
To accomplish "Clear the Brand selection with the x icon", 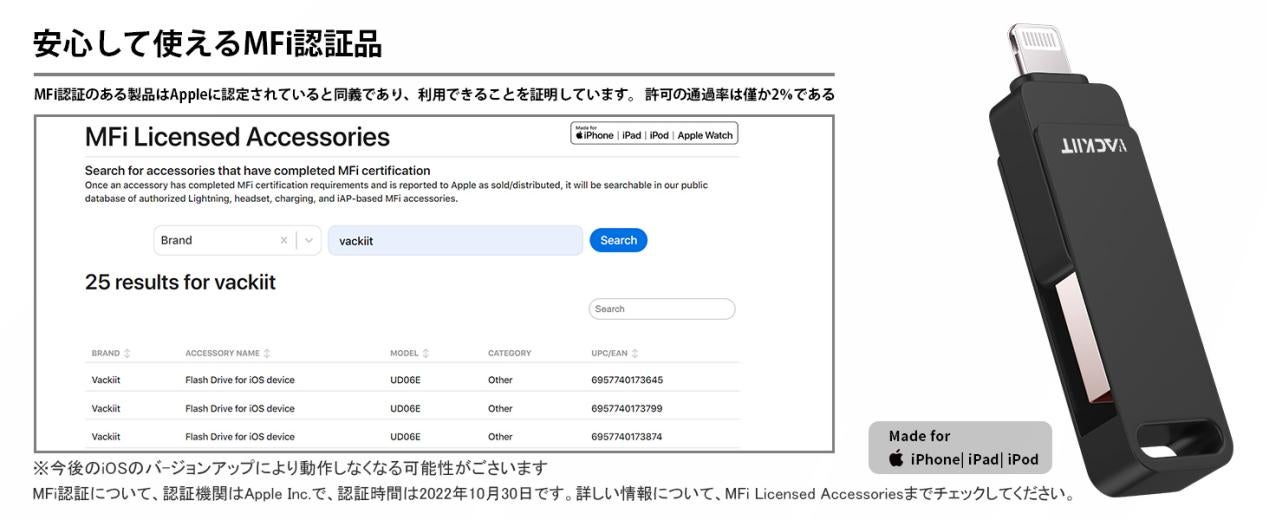I will click(x=283, y=240).
